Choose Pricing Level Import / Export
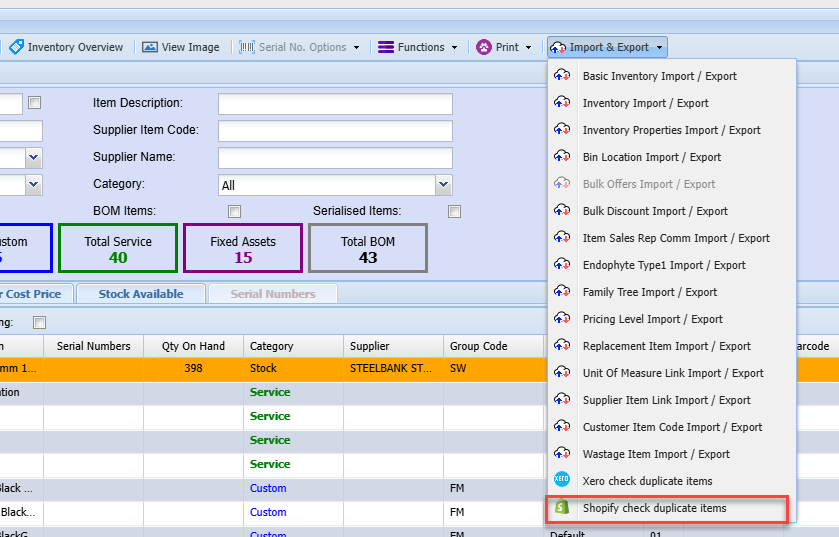839x537 pixels. pos(652,319)
